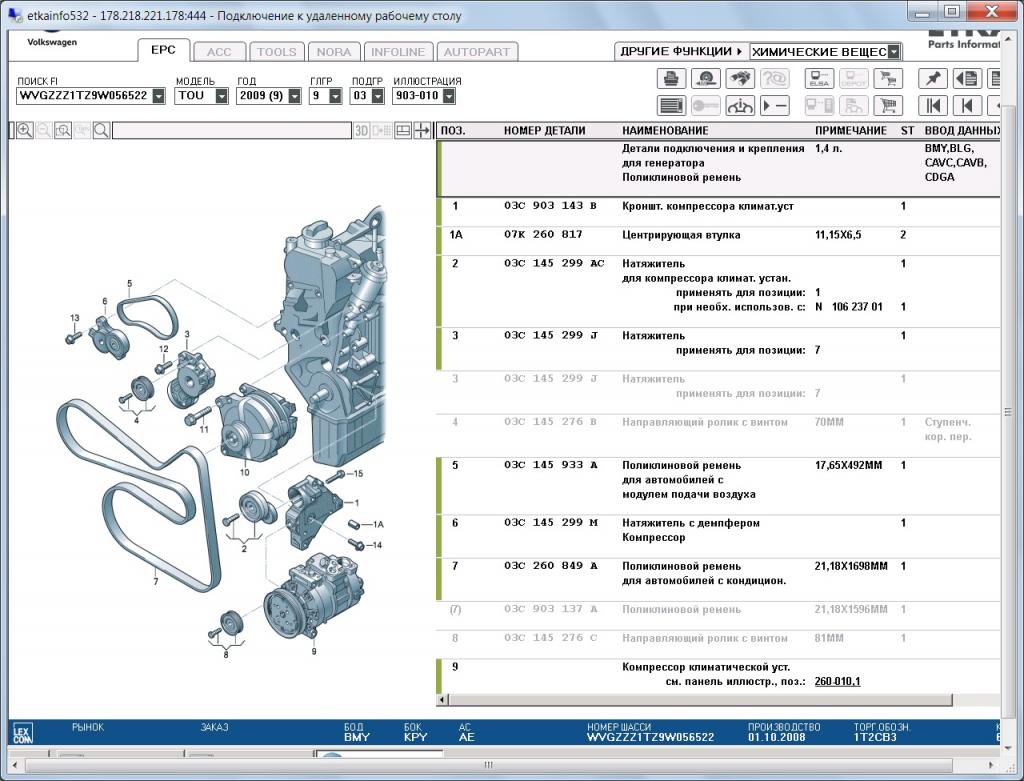Viewport: 1024px width, 781px height.
Task: Click the НАИМЕНОВАНИЕ column header
Action: (665, 131)
